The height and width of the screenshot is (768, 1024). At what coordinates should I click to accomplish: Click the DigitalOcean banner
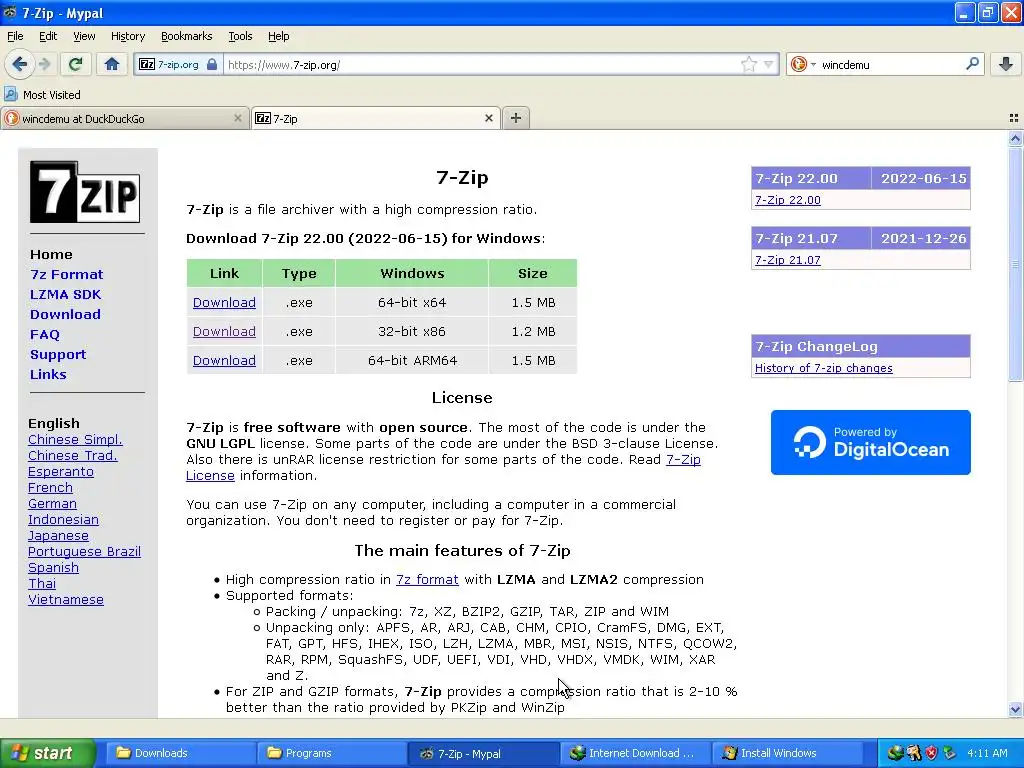click(x=871, y=442)
